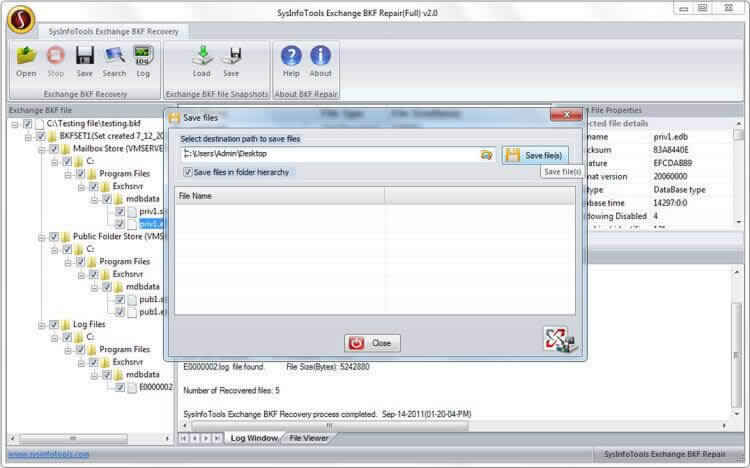Click the File Name column header
The width and height of the screenshot is (750, 468).
click(280, 196)
